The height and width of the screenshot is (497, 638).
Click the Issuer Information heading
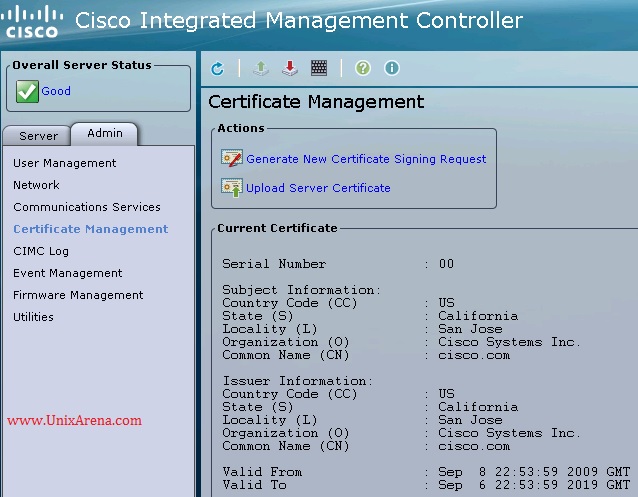[297, 381]
